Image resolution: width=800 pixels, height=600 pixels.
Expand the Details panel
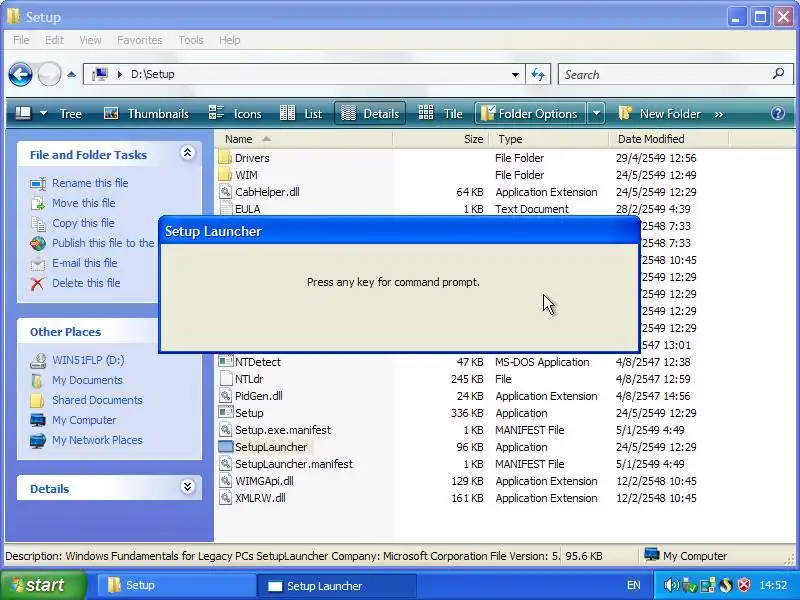click(187, 487)
